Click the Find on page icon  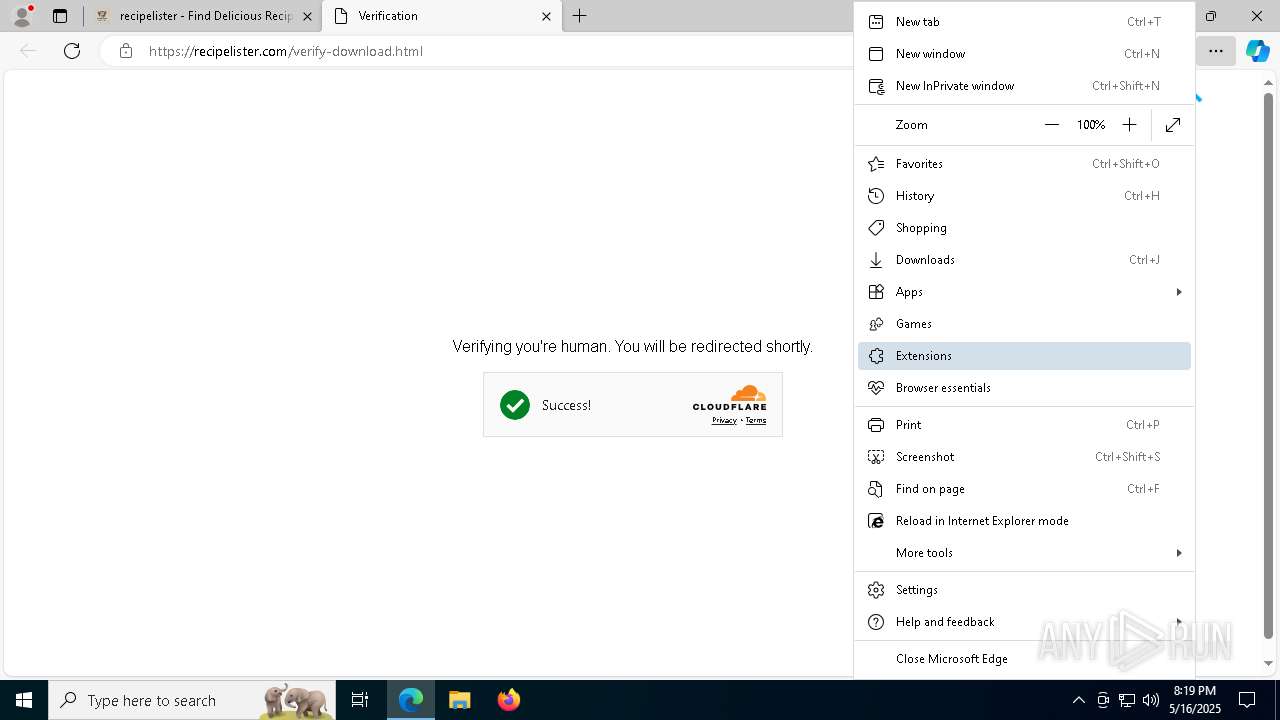click(x=876, y=489)
